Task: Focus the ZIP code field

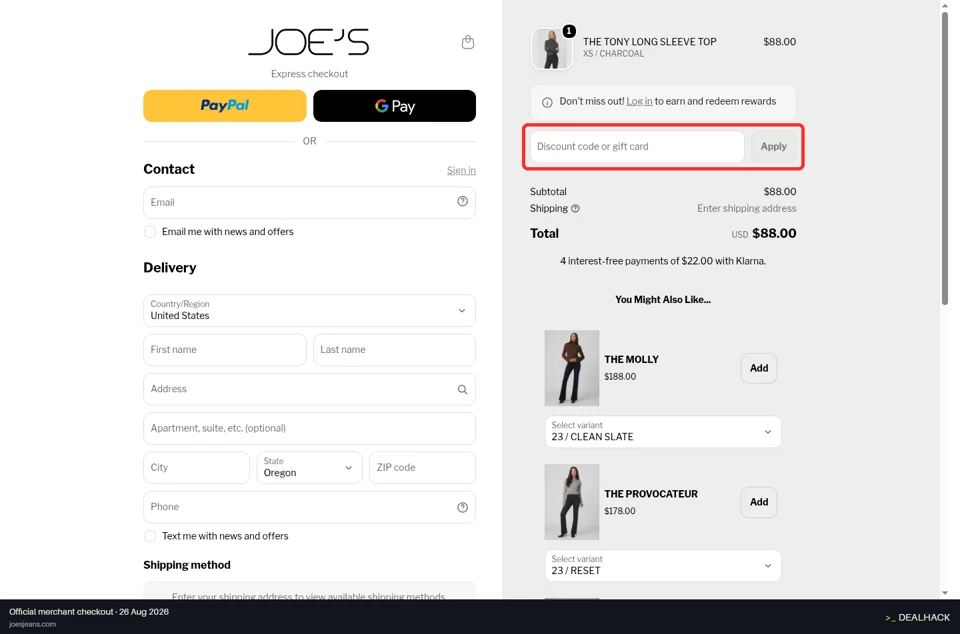Action: [422, 468]
